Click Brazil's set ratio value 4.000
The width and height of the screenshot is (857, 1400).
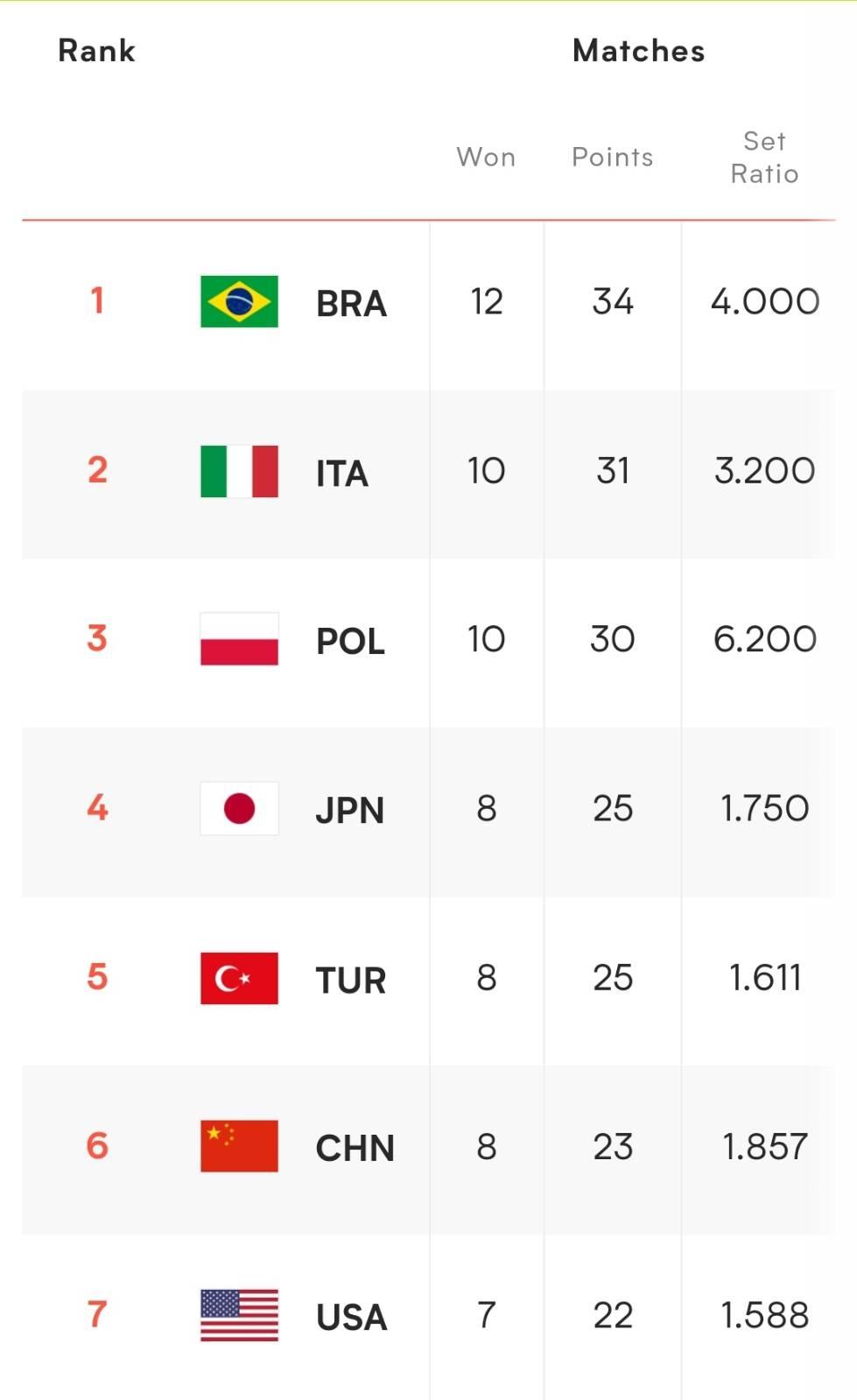pos(764,302)
